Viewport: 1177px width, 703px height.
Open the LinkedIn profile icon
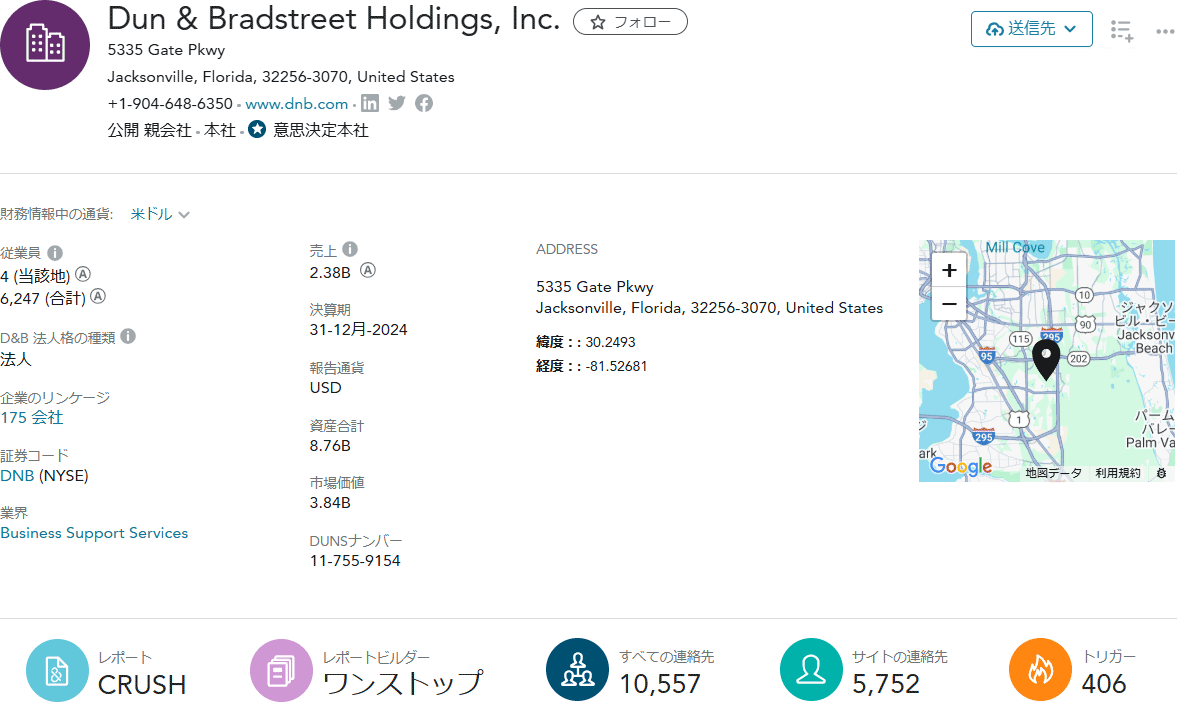370,103
